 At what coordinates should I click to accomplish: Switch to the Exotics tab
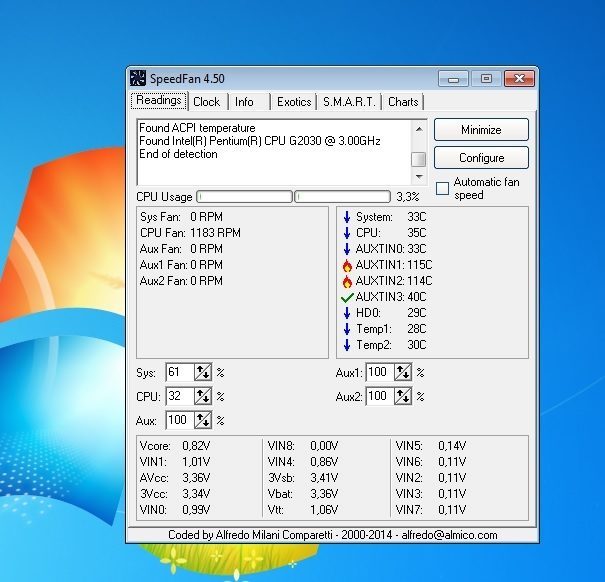coord(294,102)
